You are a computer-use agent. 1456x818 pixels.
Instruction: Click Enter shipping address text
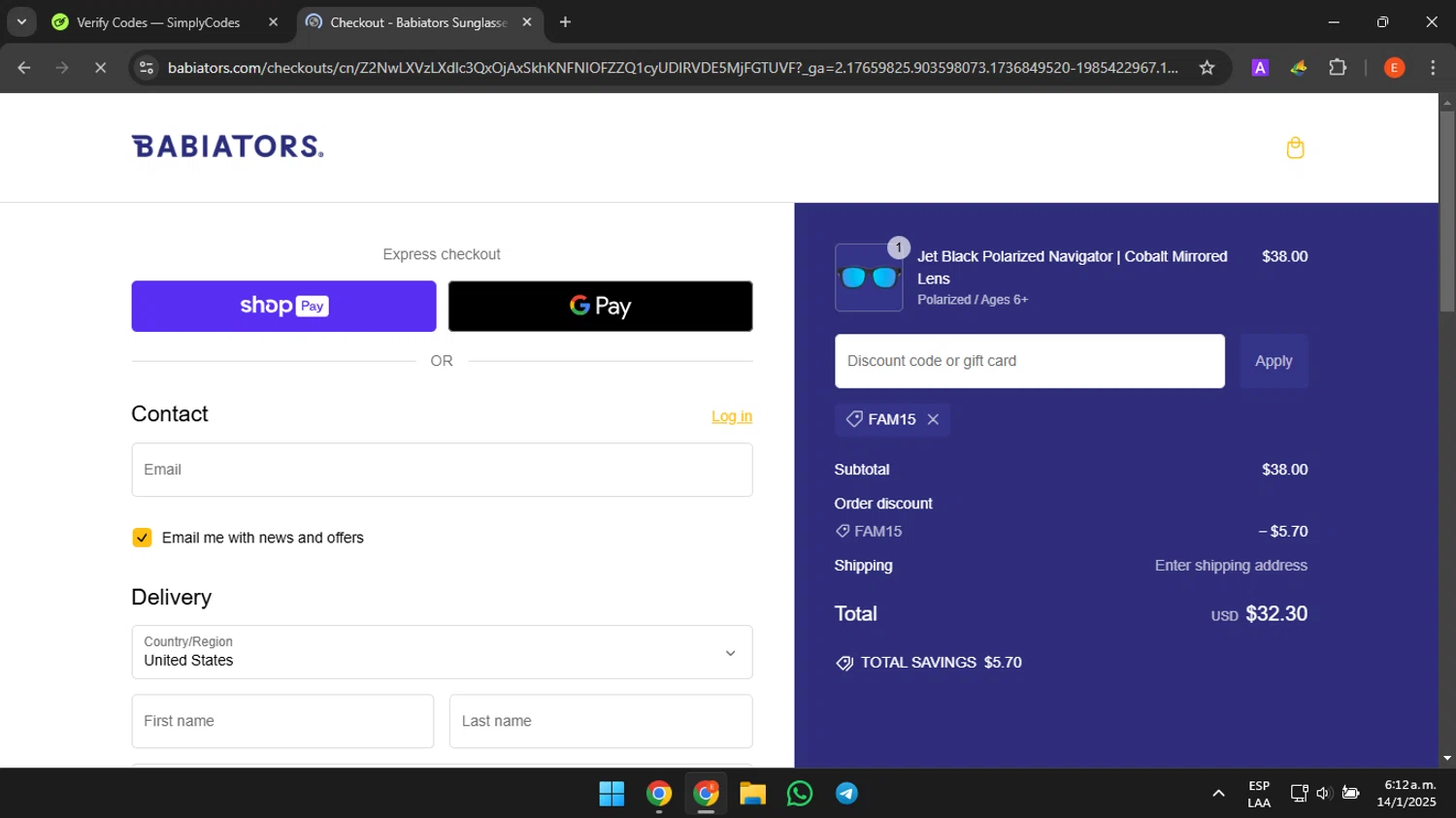1231,566
